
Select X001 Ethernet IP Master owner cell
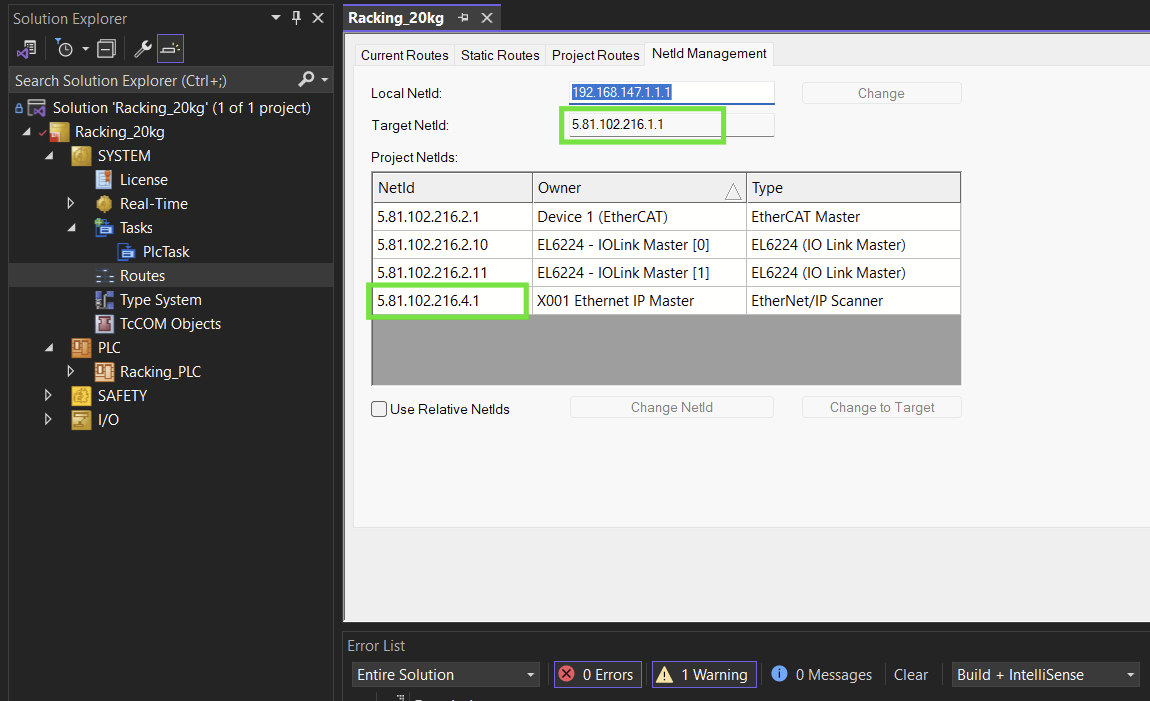tap(639, 301)
